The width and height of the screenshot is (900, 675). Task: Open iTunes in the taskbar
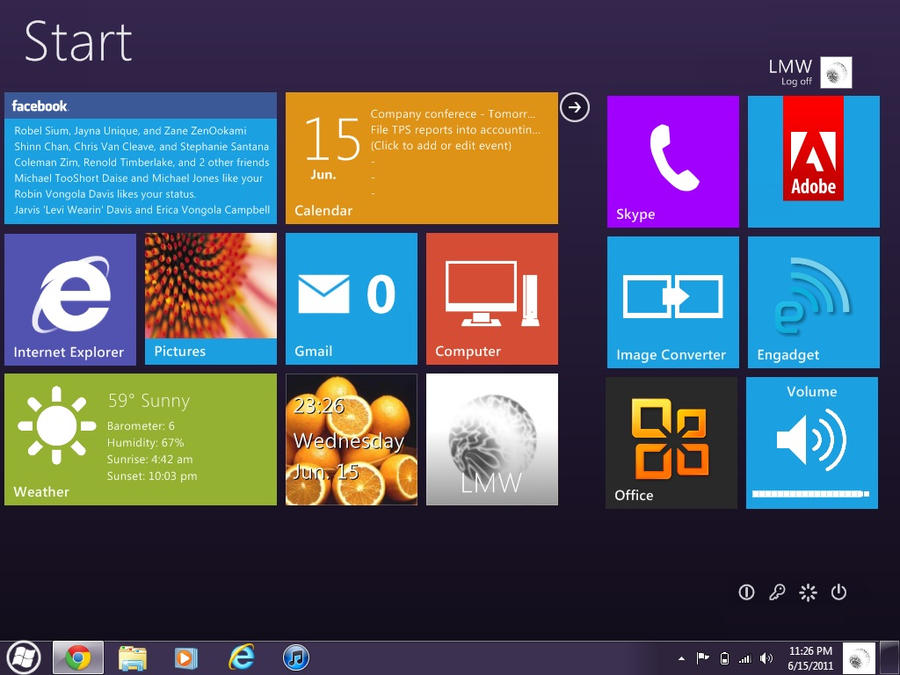click(x=296, y=658)
